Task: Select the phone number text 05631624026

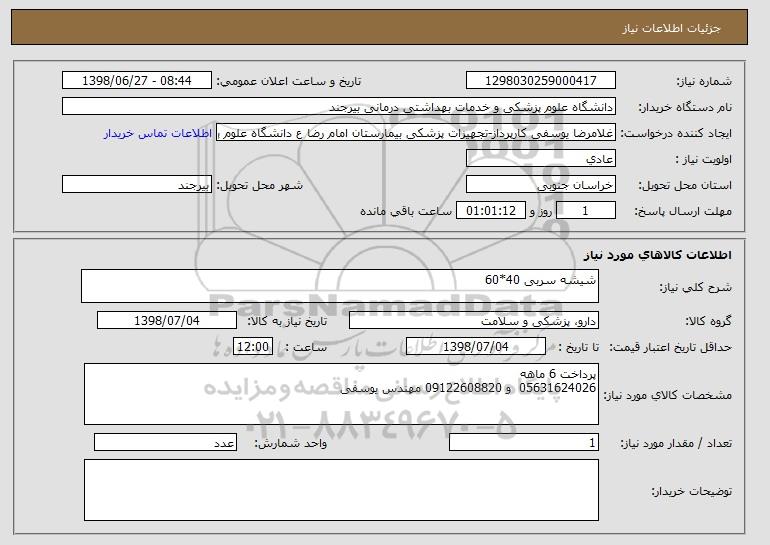Action: click(x=557, y=388)
